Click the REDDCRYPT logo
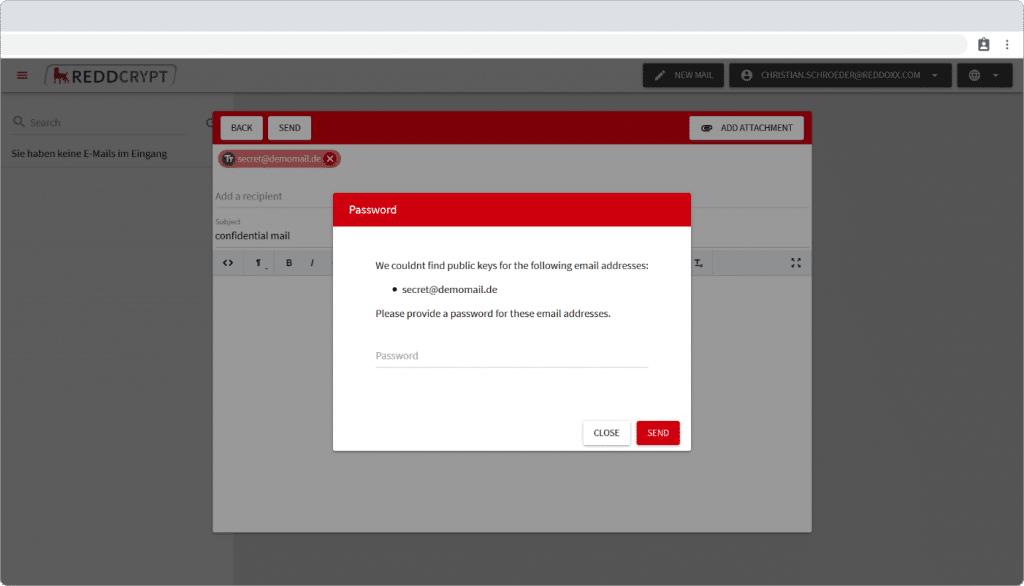 (x=110, y=76)
